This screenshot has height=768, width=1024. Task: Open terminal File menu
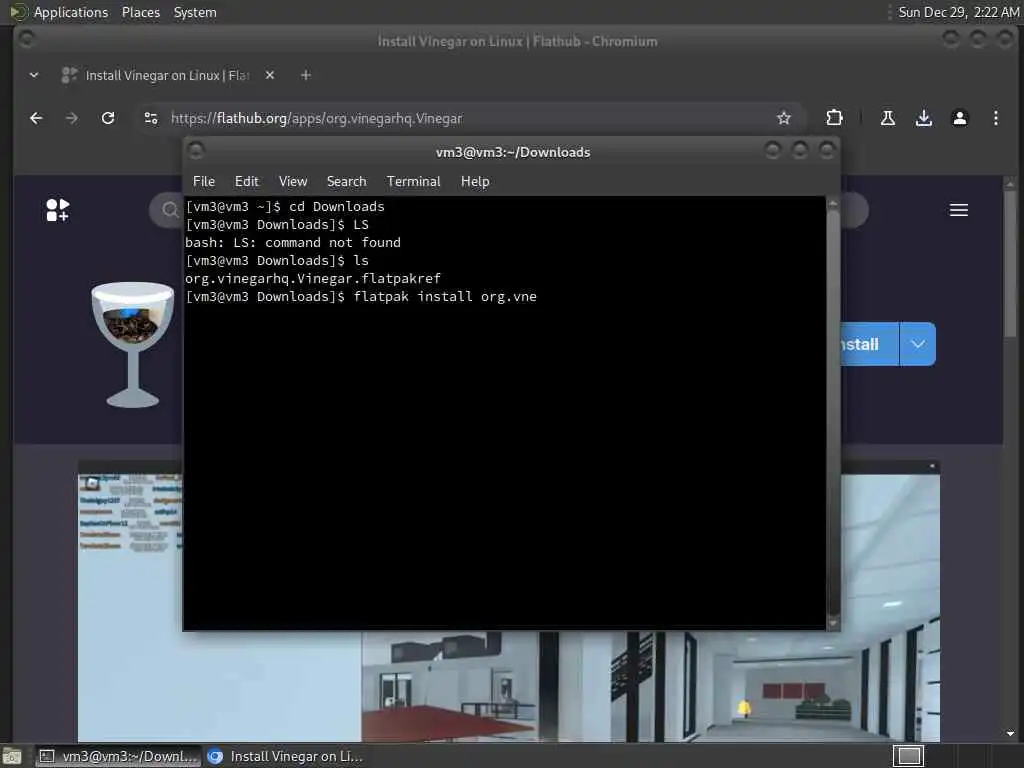(204, 182)
